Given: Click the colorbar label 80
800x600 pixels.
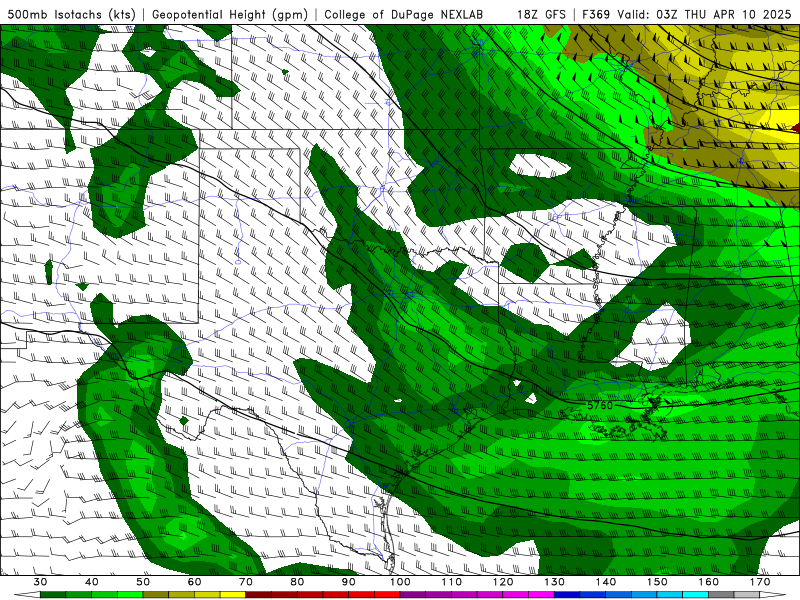Looking at the screenshot, I should (x=297, y=582).
